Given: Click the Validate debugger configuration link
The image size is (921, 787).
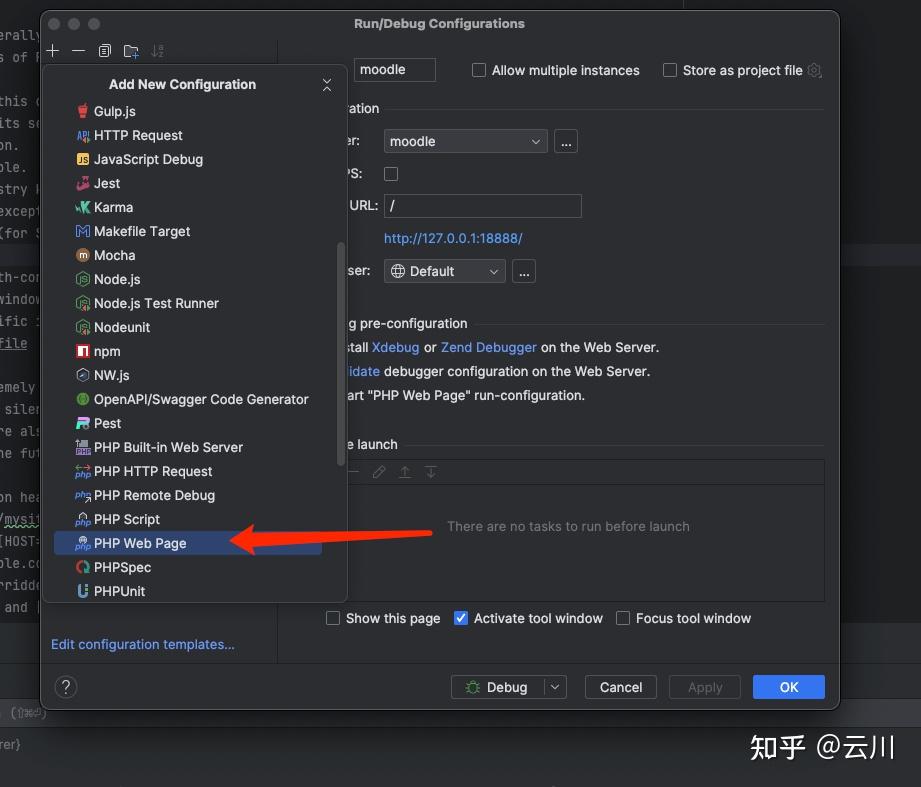Looking at the screenshot, I should coord(364,372).
